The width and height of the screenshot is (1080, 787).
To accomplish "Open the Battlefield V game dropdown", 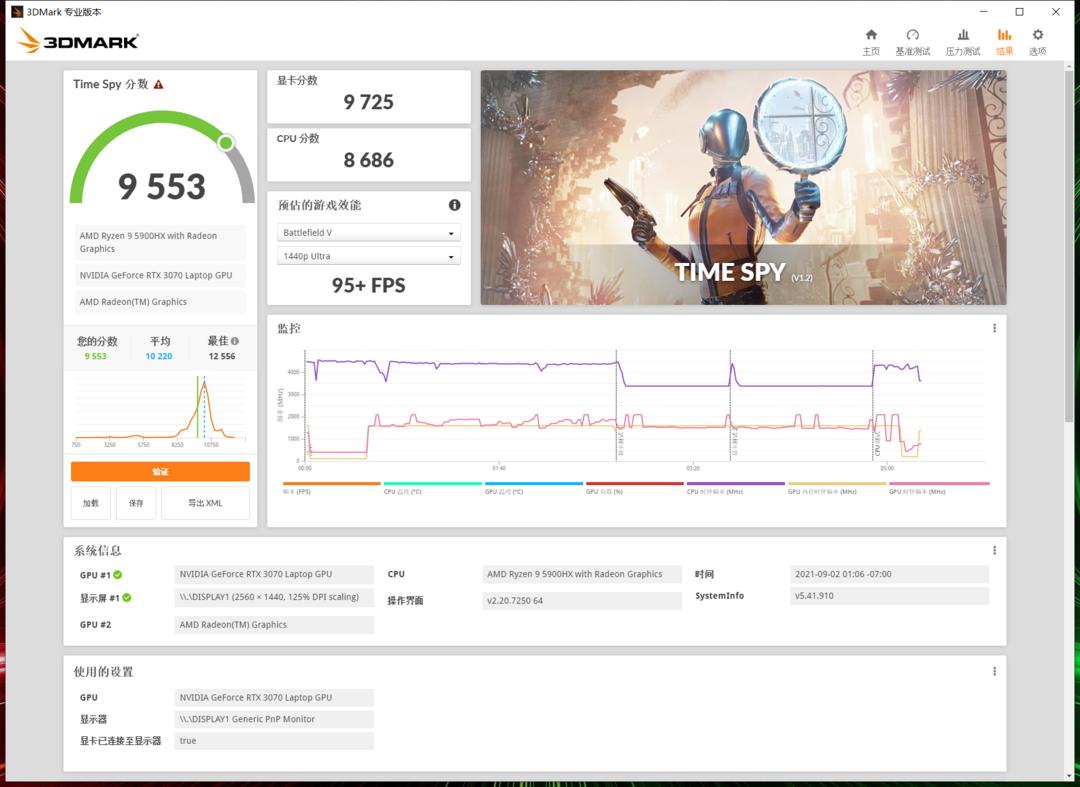I will pos(368,231).
